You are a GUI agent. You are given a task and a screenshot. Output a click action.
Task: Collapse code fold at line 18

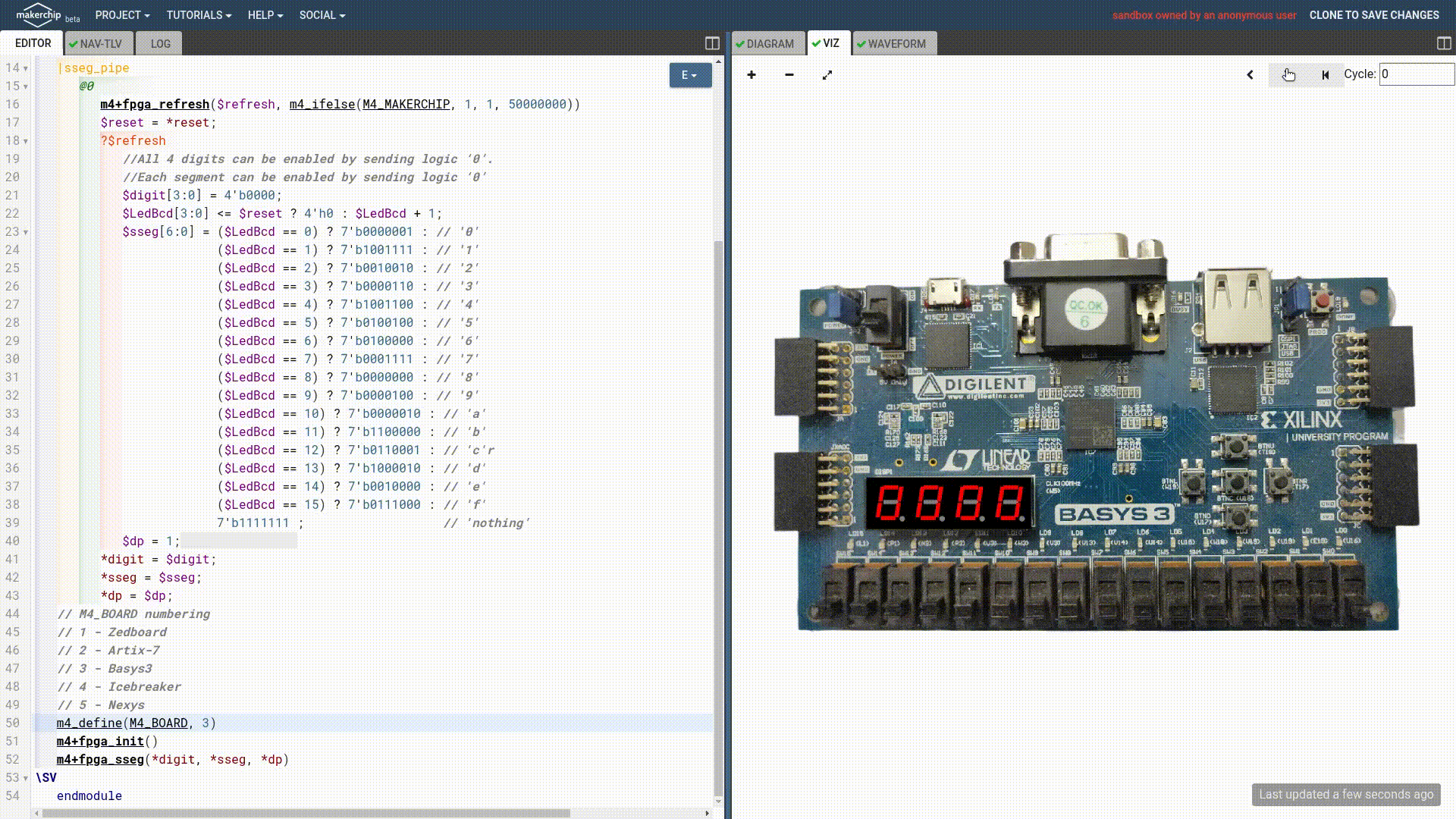coord(26,141)
